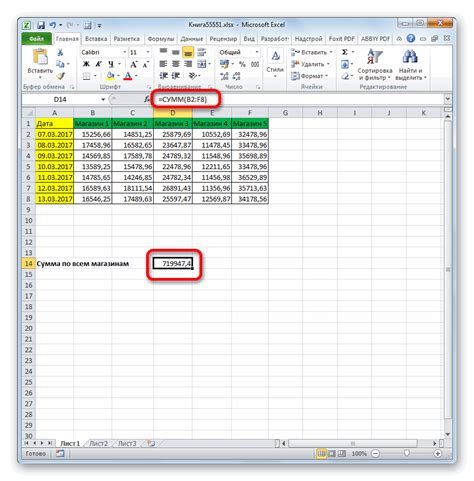The image size is (474, 481).
Task: Click Merge and Center cells icon
Action: point(201,64)
